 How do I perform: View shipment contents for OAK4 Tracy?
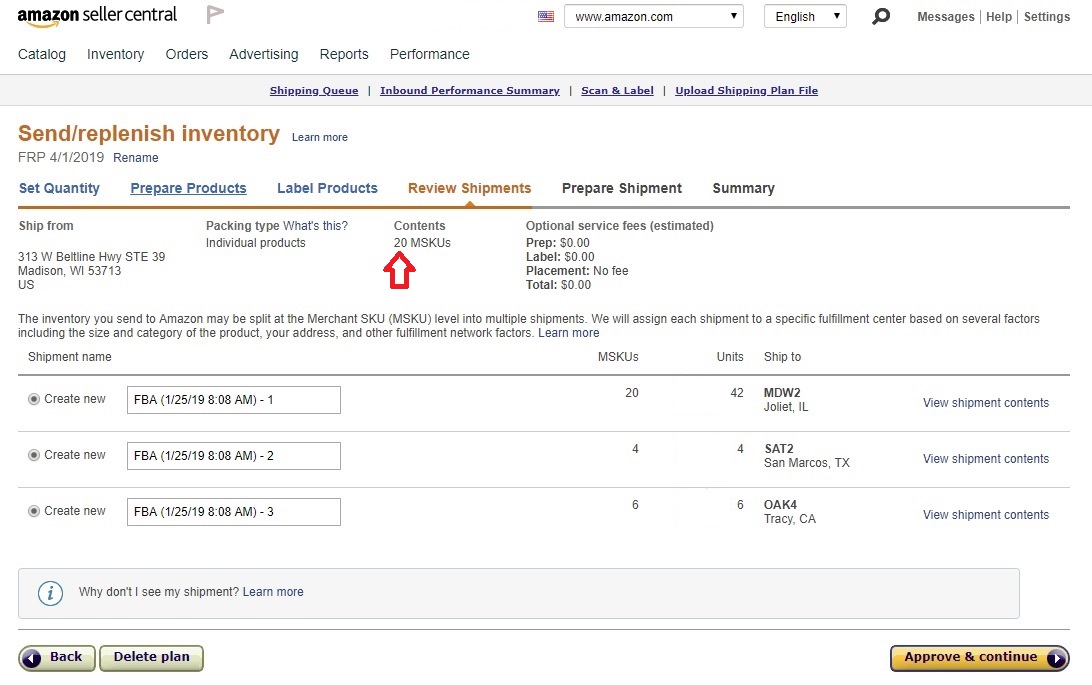point(985,514)
